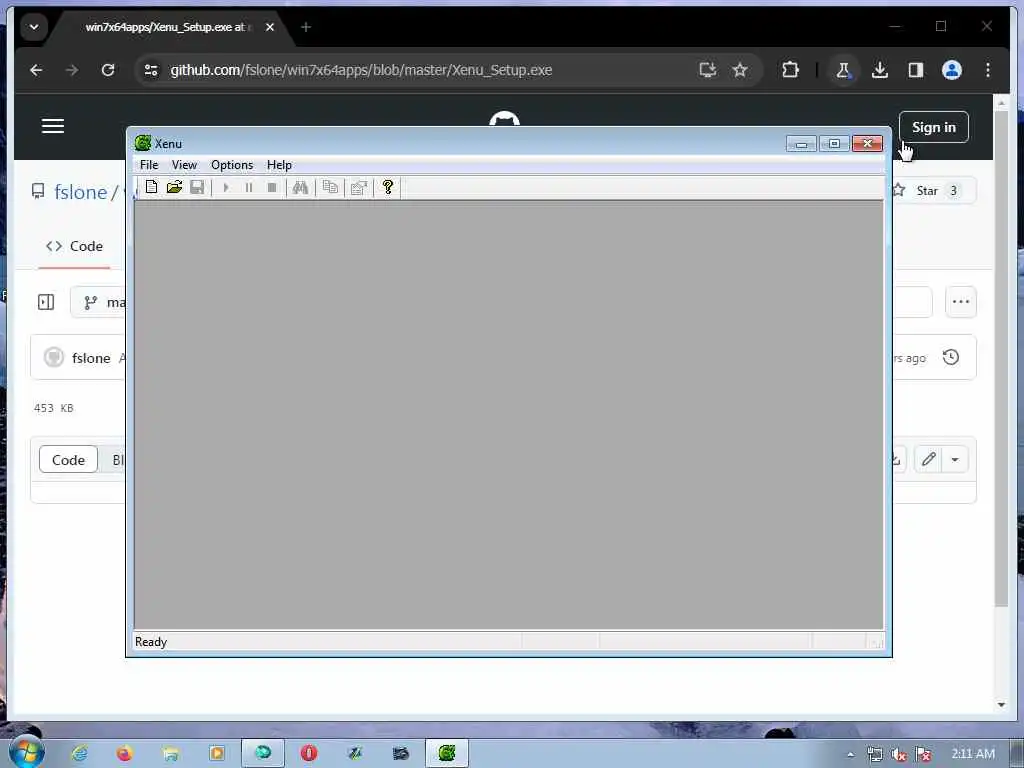The width and height of the screenshot is (1024, 768).
Task: Click scrollbar down arrow on browser page
Action: [1001, 705]
